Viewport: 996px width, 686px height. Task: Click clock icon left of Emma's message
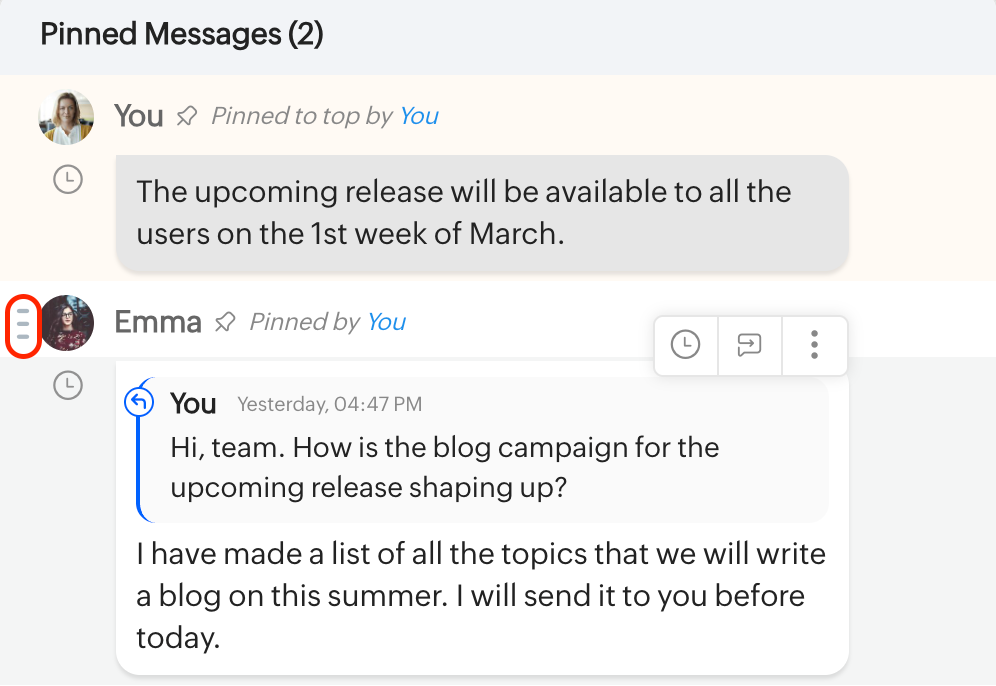point(67,385)
